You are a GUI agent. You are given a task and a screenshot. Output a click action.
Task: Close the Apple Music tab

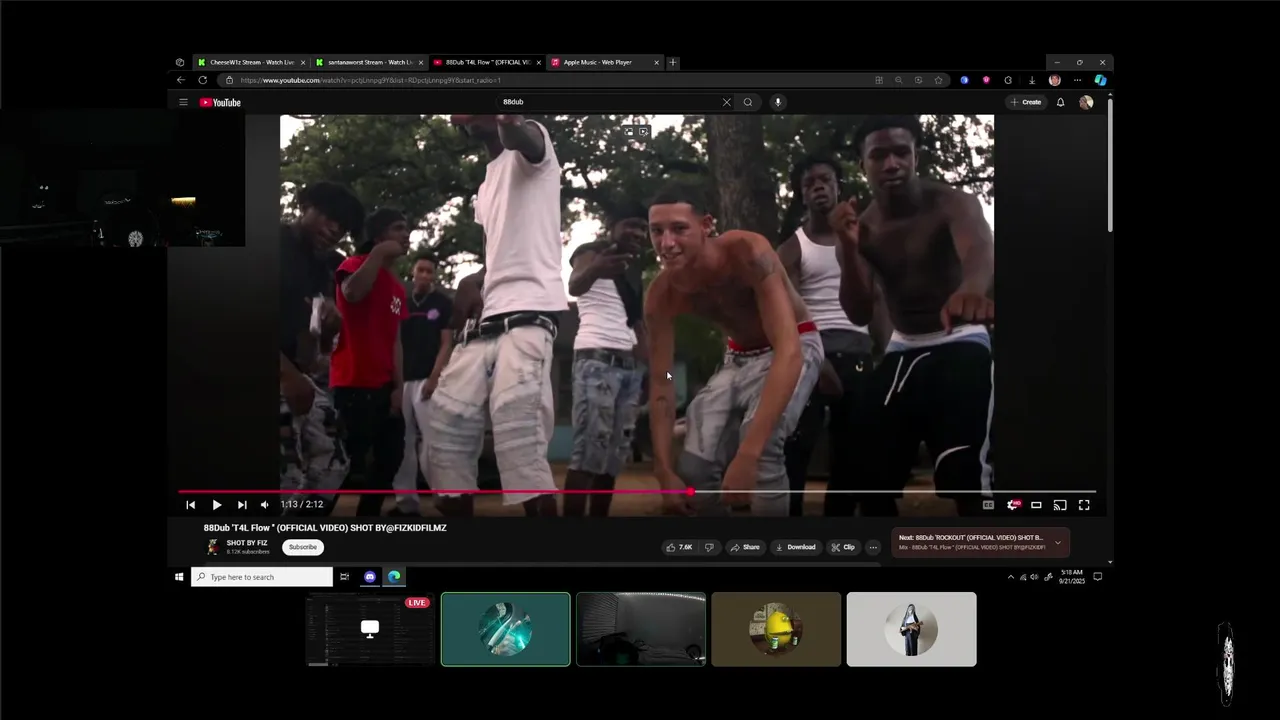point(657,62)
